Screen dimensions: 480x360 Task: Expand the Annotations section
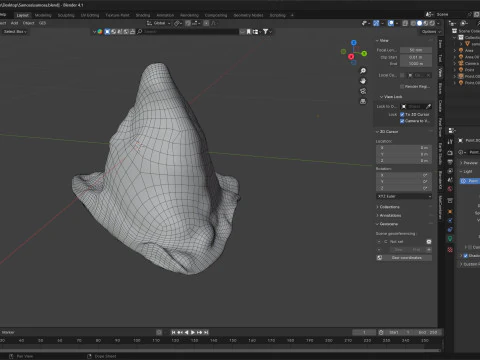[x=389, y=216]
